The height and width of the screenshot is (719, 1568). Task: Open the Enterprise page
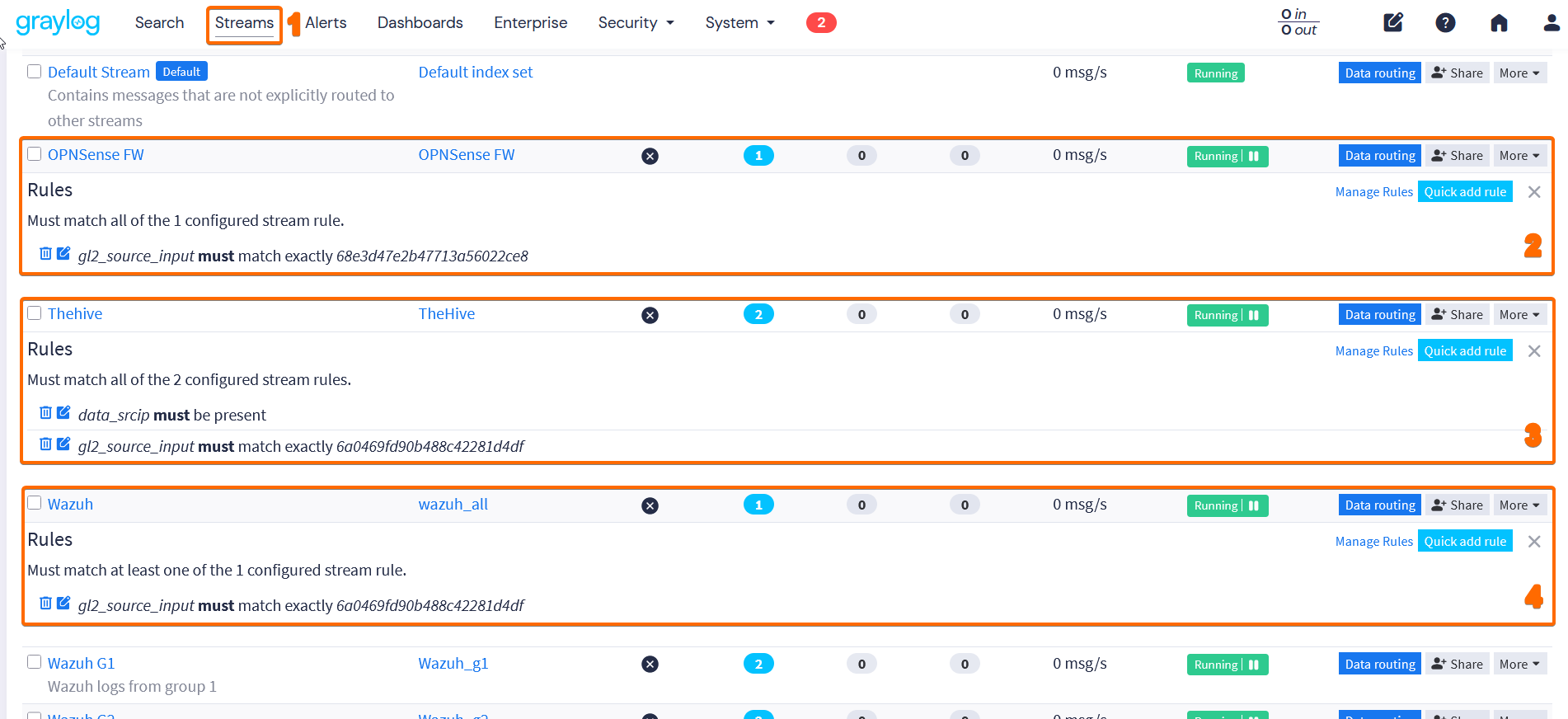531,23
